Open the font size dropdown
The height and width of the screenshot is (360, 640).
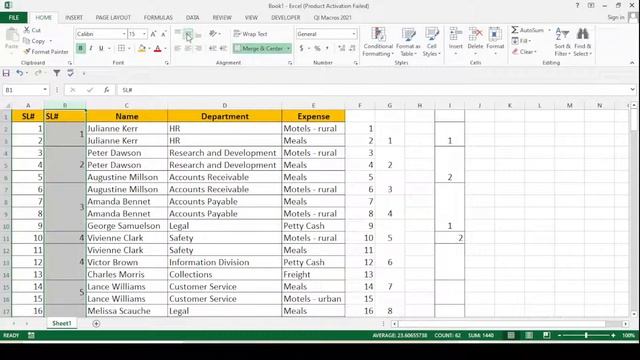144,34
